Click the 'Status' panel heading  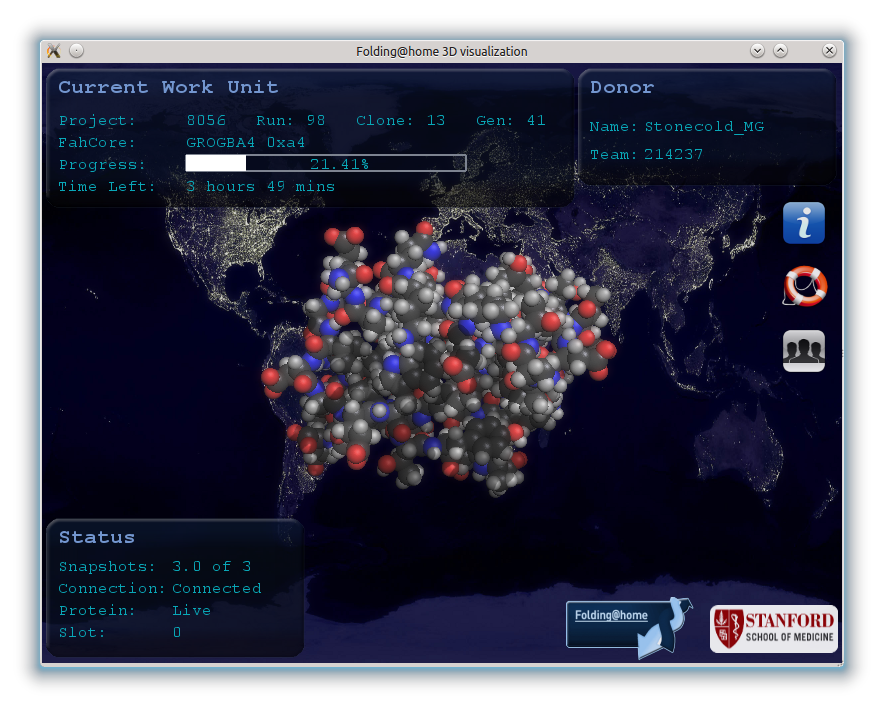coord(97,537)
